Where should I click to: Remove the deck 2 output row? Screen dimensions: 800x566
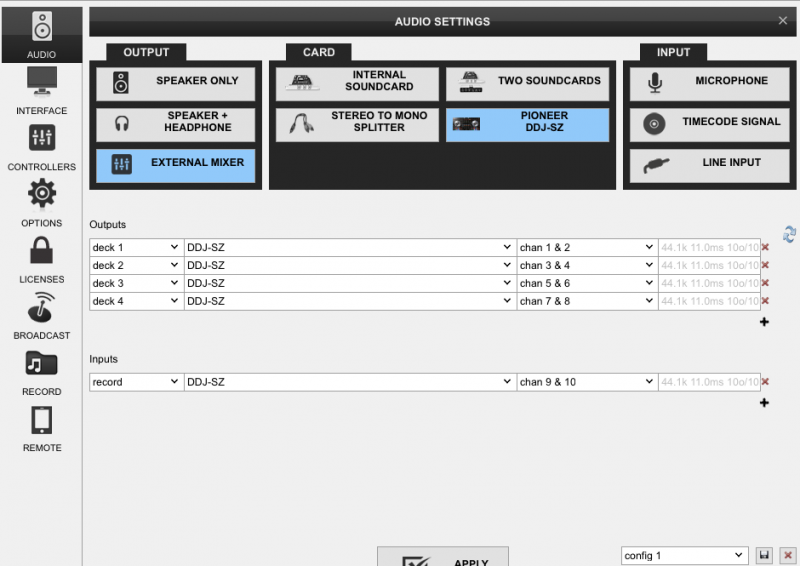(x=765, y=265)
